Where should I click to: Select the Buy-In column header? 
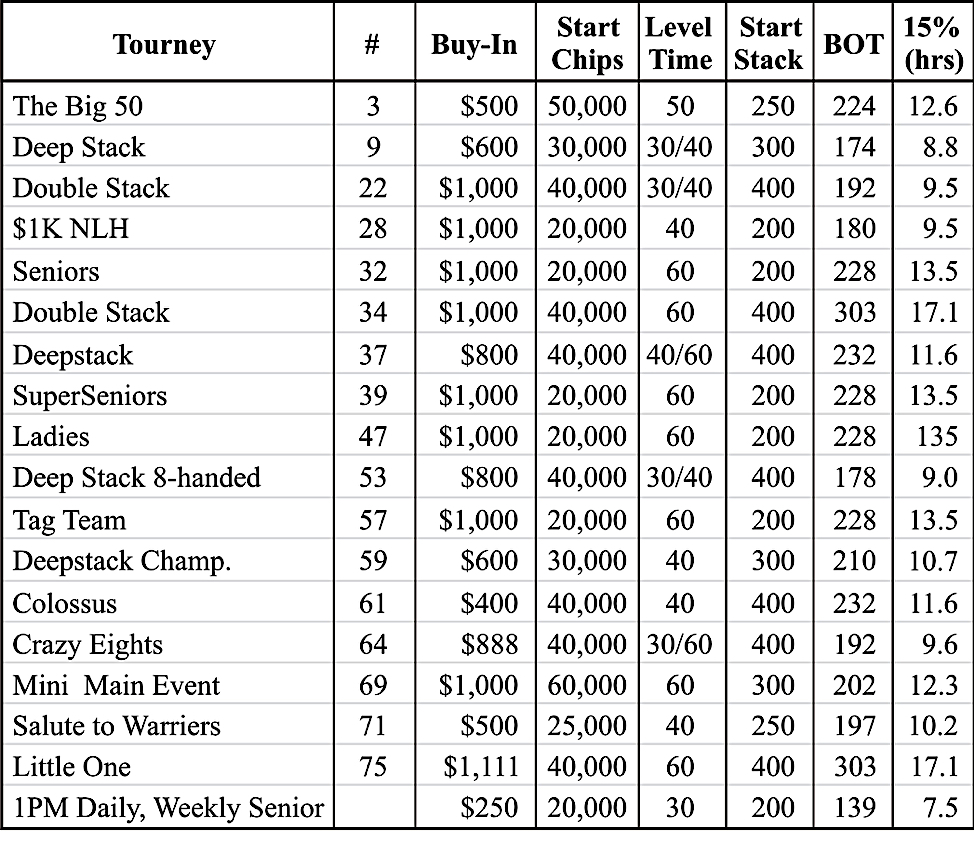pyautogui.click(x=474, y=45)
